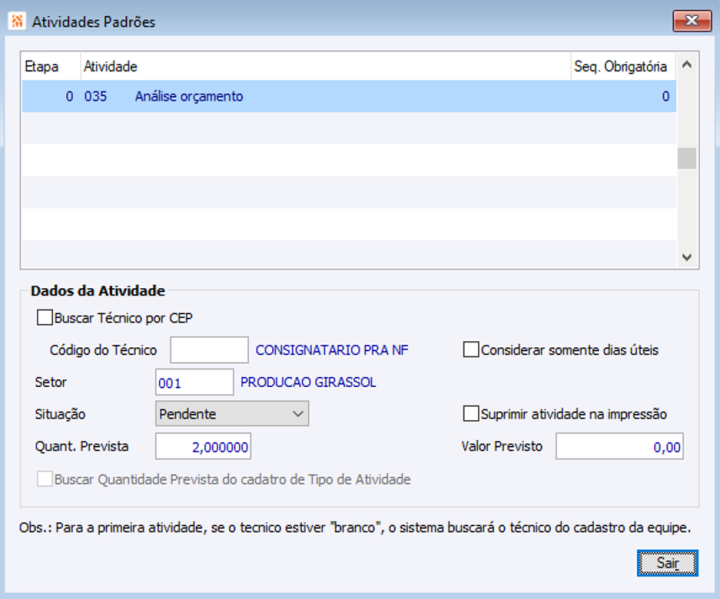Viewport: 720px width, 599px height.
Task: Click the application icon in title bar
Action: point(17,21)
